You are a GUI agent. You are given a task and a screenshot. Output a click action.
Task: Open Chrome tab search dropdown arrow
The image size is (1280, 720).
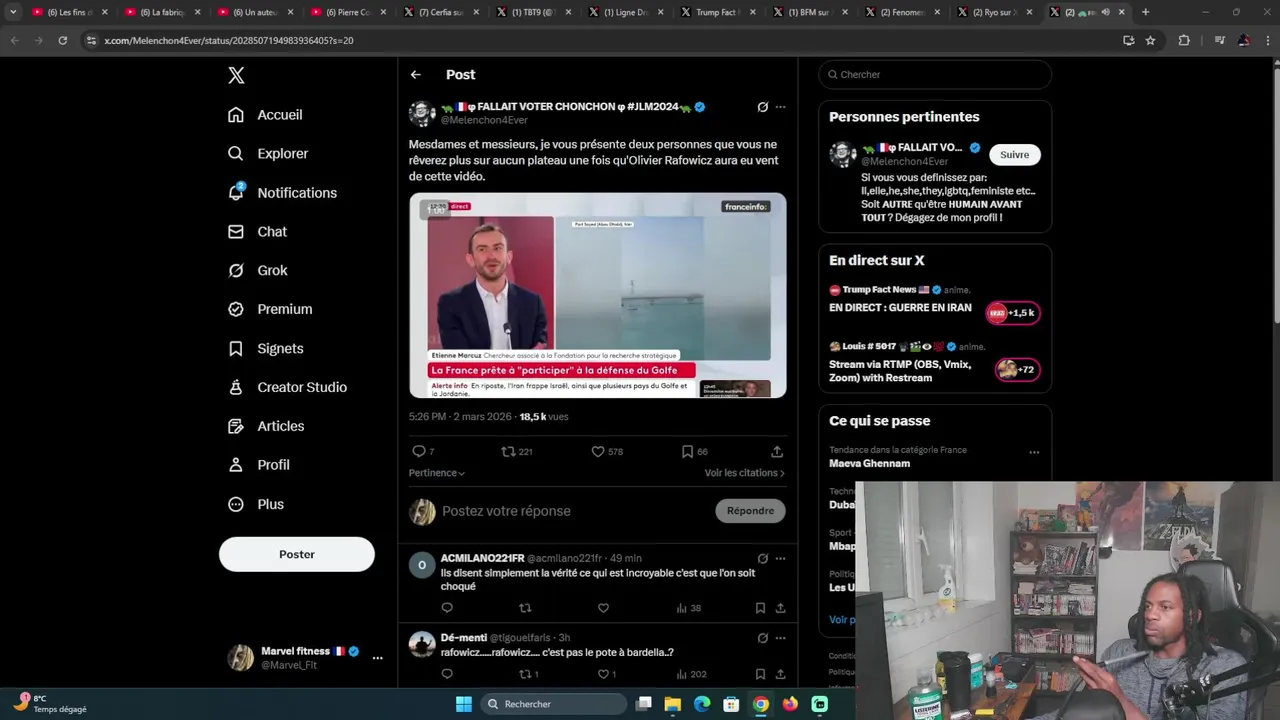[x=13, y=12]
